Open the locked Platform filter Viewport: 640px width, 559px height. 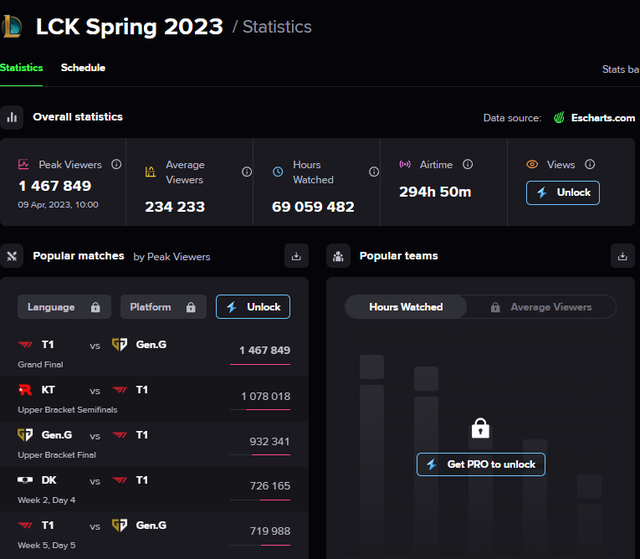pyautogui.click(x=163, y=307)
